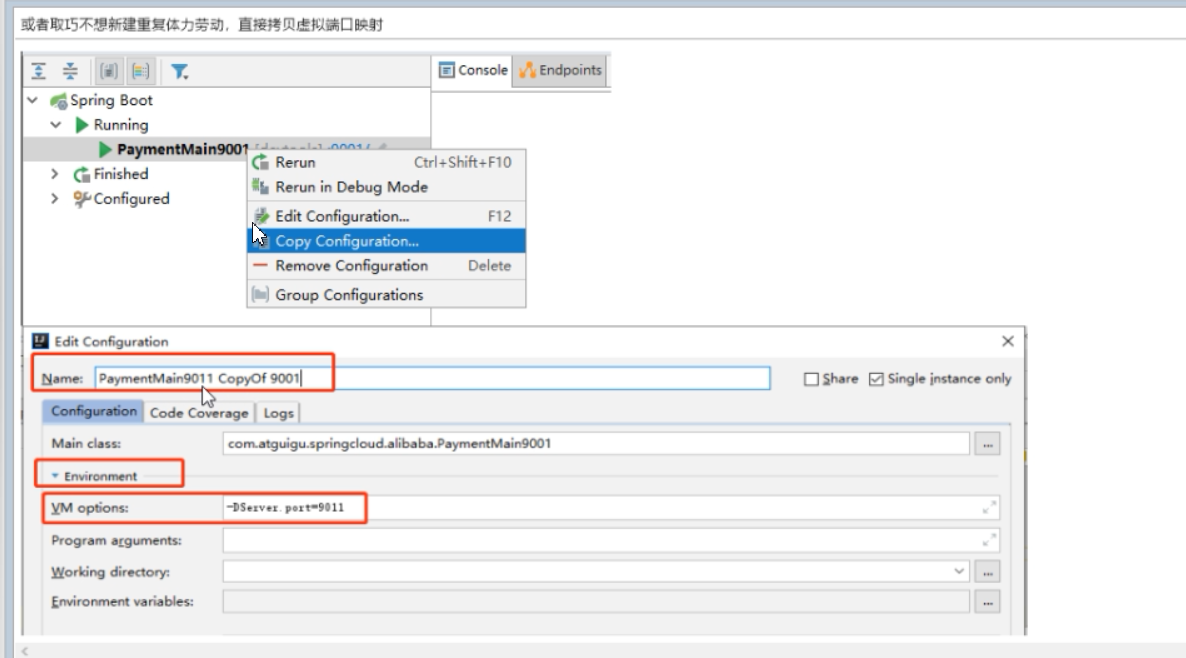
Task: Click the Finished rerun icon
Action: coord(82,175)
